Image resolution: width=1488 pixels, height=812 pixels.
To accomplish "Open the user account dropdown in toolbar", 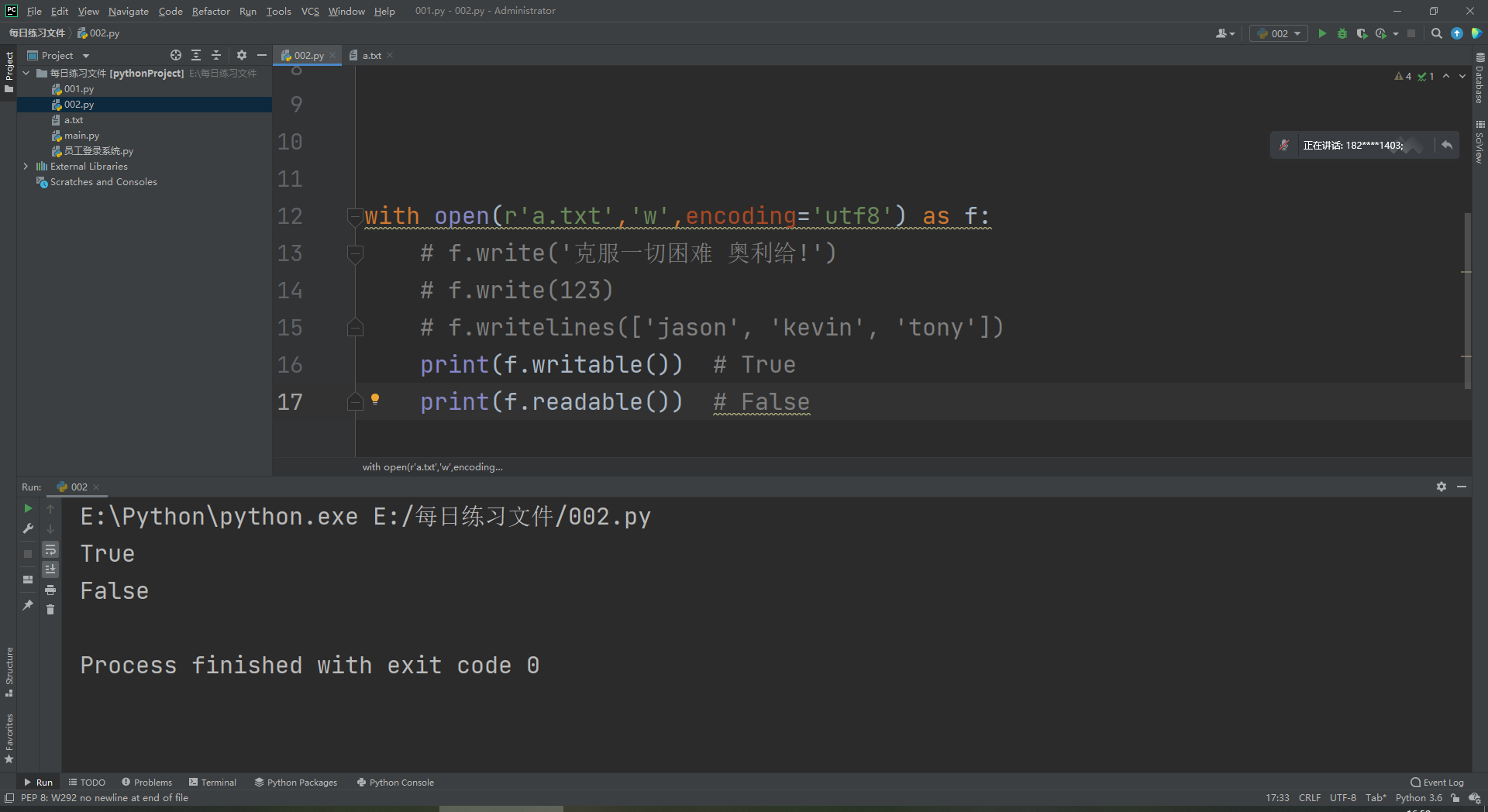I will click(1225, 33).
